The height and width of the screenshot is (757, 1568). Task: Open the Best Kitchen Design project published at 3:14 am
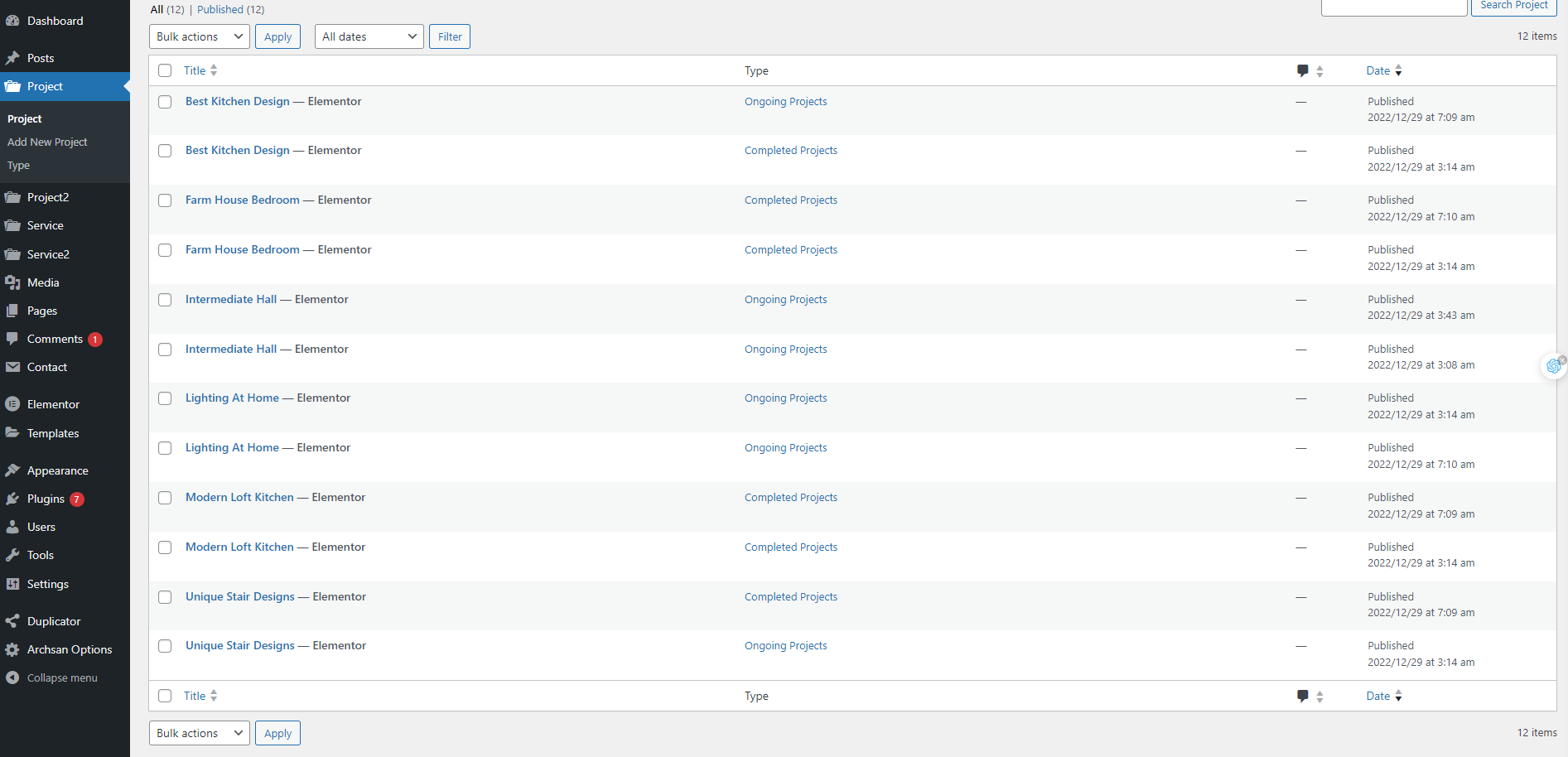pos(238,150)
